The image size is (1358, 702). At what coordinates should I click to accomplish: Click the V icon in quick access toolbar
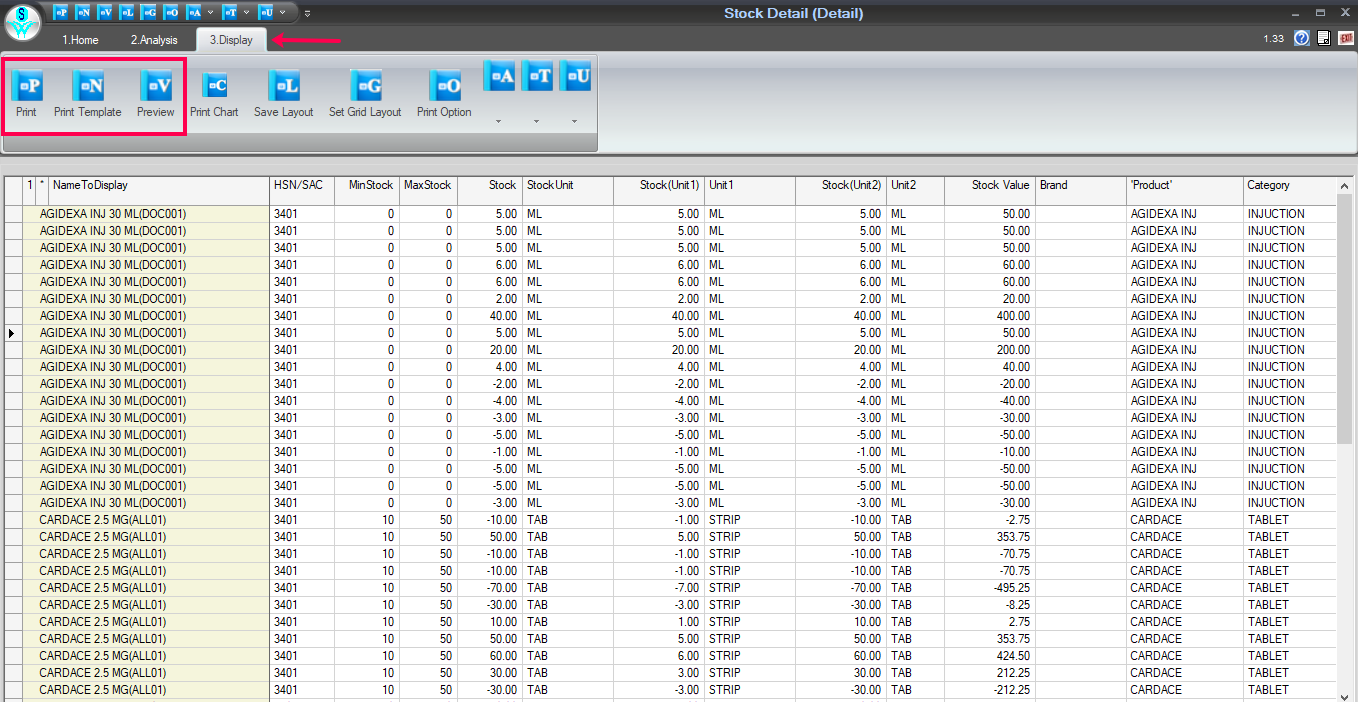[x=105, y=12]
